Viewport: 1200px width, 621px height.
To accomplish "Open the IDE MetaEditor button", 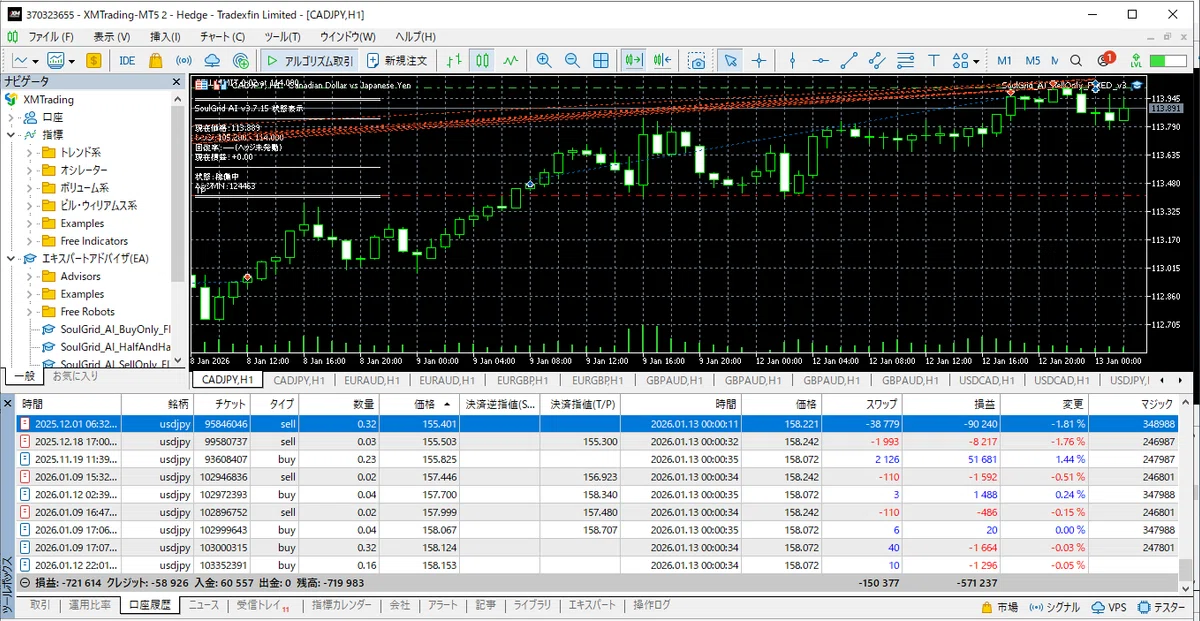I will [127, 60].
